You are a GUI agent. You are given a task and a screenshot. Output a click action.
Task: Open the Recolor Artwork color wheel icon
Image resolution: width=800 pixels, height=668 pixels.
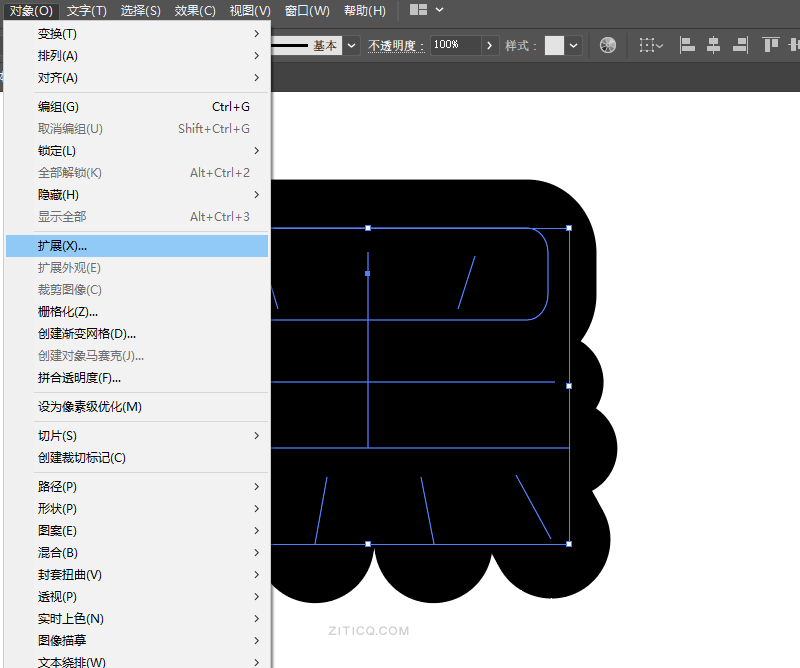click(607, 45)
